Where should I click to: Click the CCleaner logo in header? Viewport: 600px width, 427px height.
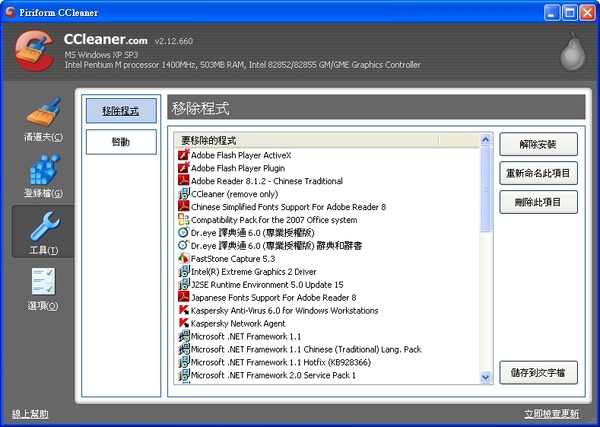click(34, 51)
